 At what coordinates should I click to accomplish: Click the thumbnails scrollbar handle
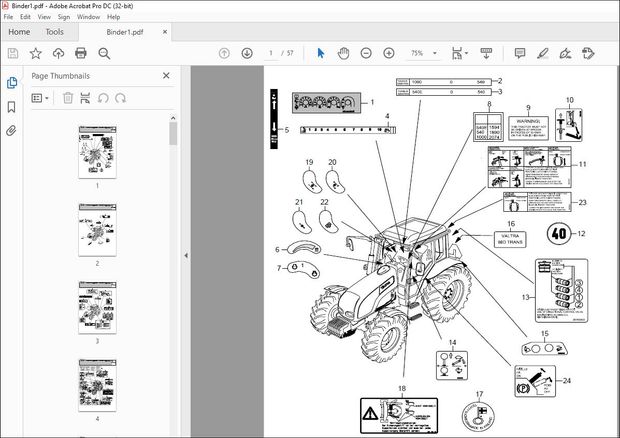(x=173, y=133)
